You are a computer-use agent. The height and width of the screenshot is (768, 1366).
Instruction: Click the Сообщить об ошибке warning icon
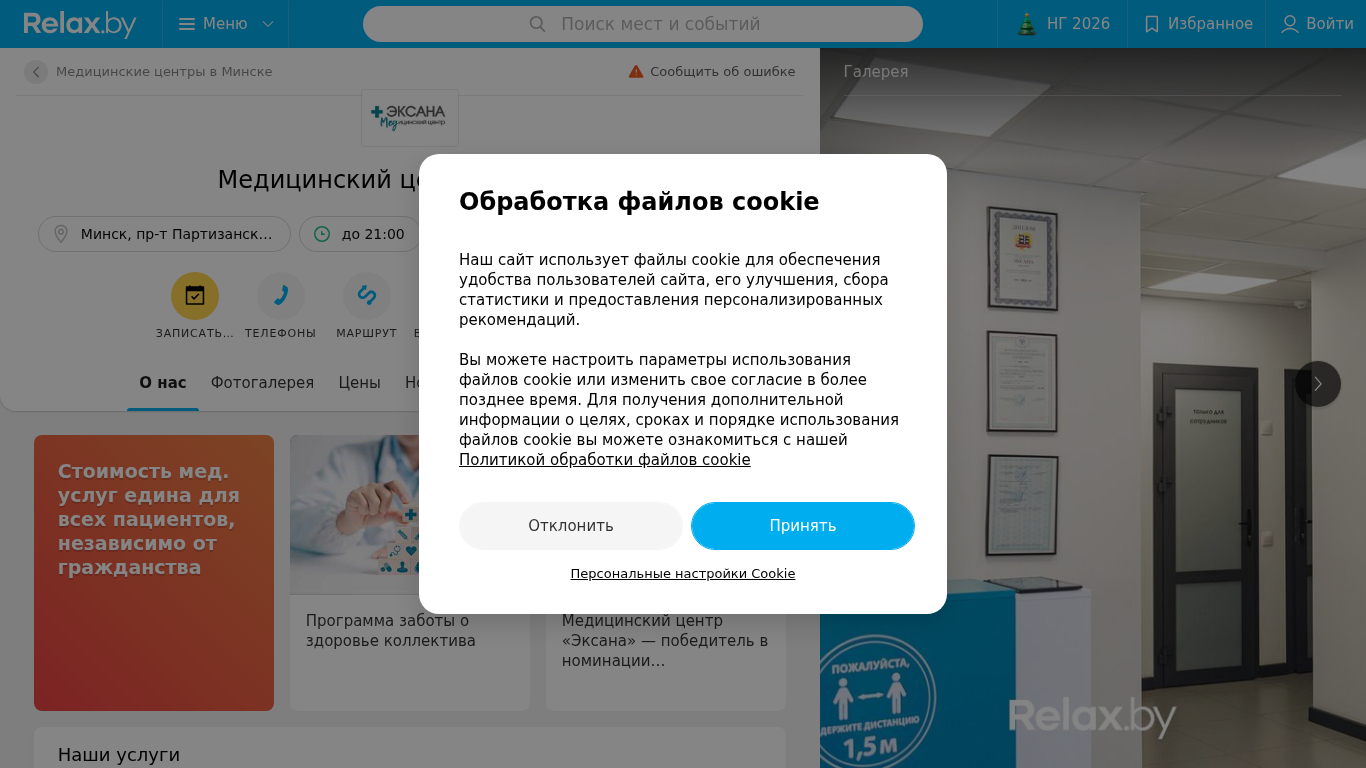(x=636, y=72)
